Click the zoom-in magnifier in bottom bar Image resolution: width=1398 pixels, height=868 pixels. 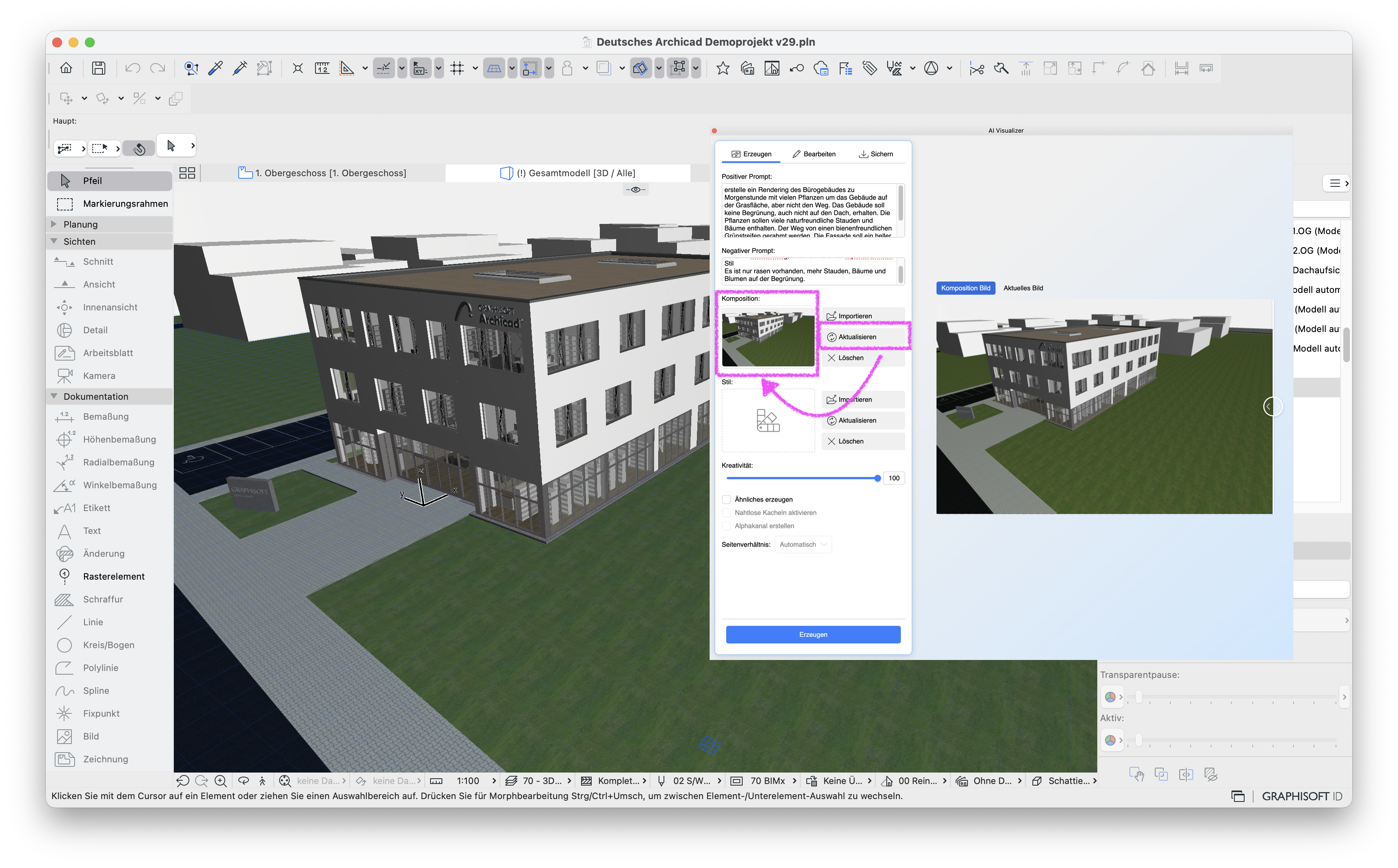pyautogui.click(x=220, y=780)
